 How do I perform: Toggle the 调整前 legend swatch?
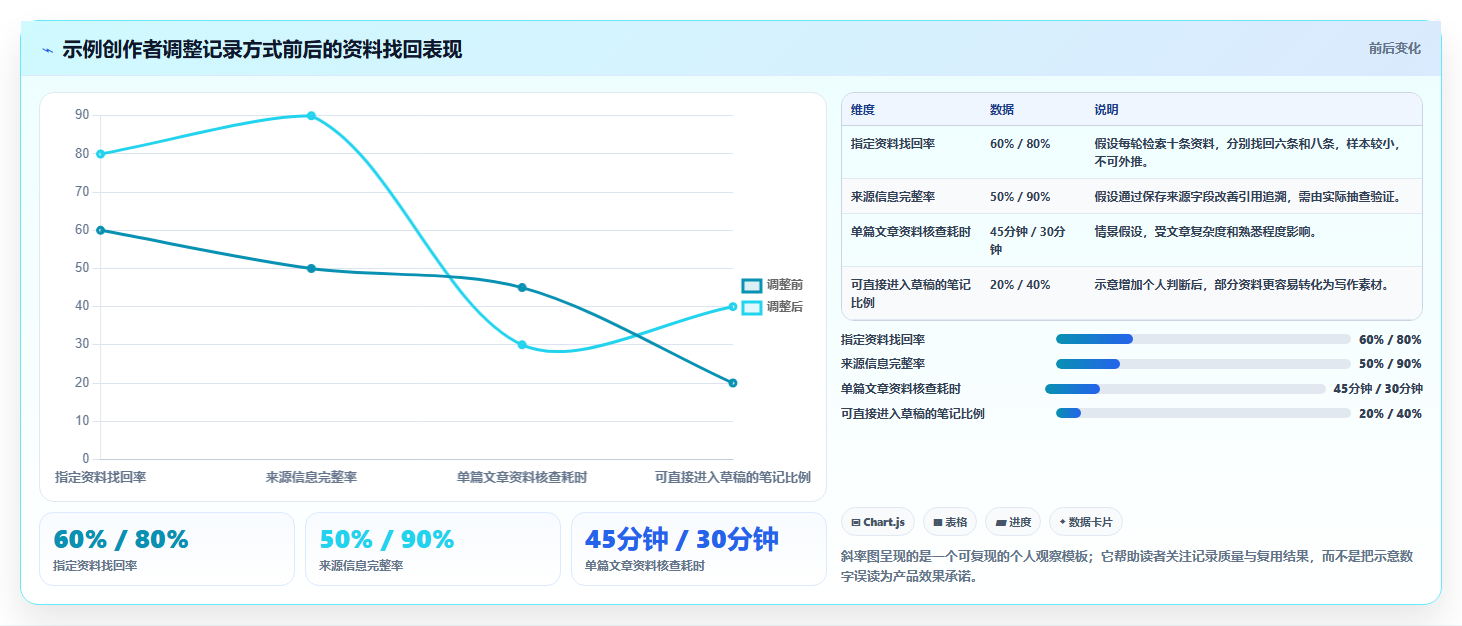click(x=752, y=285)
